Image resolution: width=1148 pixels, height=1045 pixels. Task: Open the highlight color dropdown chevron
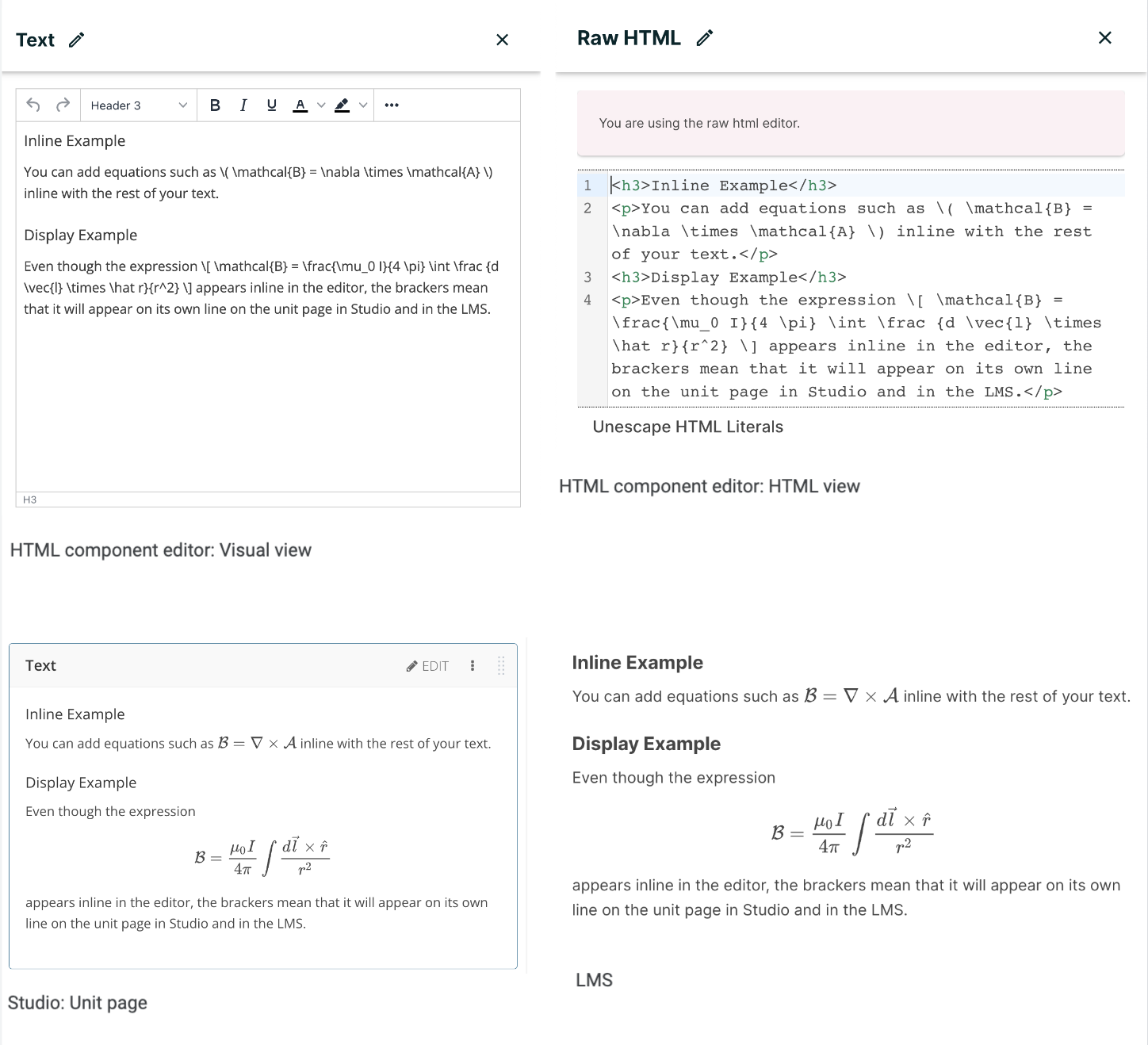click(x=362, y=105)
